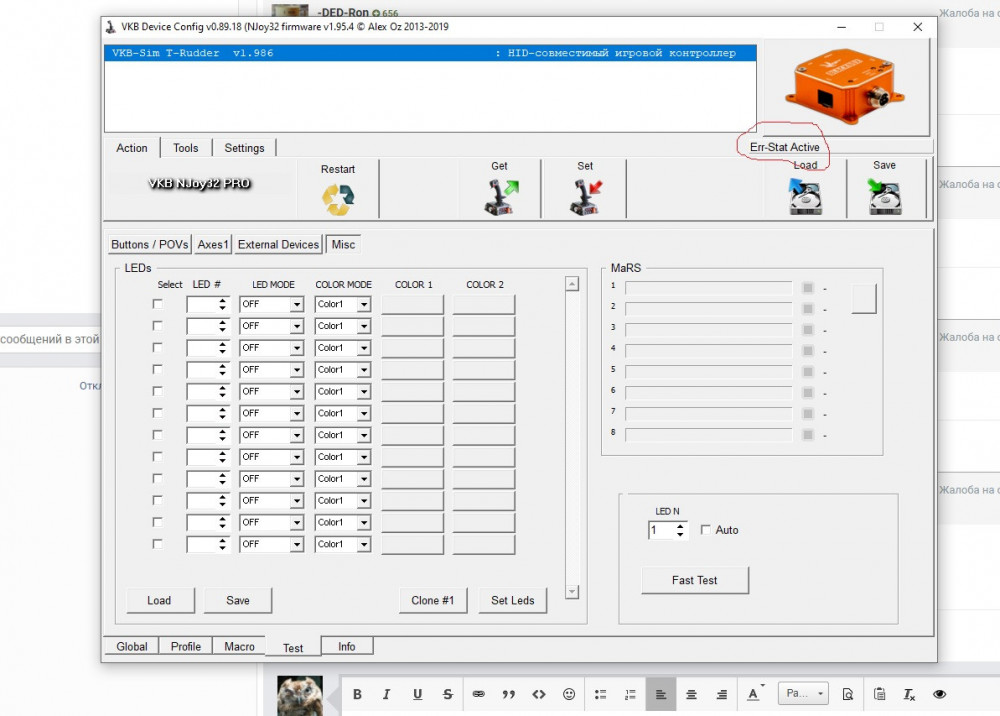Expand the first row COLOR MODE dropdown
Image resolution: width=1000 pixels, height=716 pixels.
tap(363, 305)
